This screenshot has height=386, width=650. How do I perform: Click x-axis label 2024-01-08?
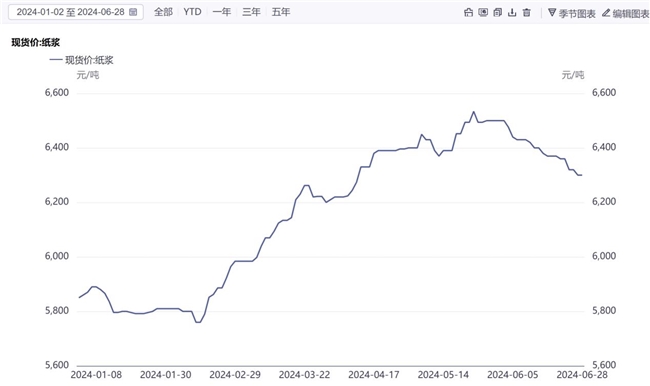click(96, 375)
